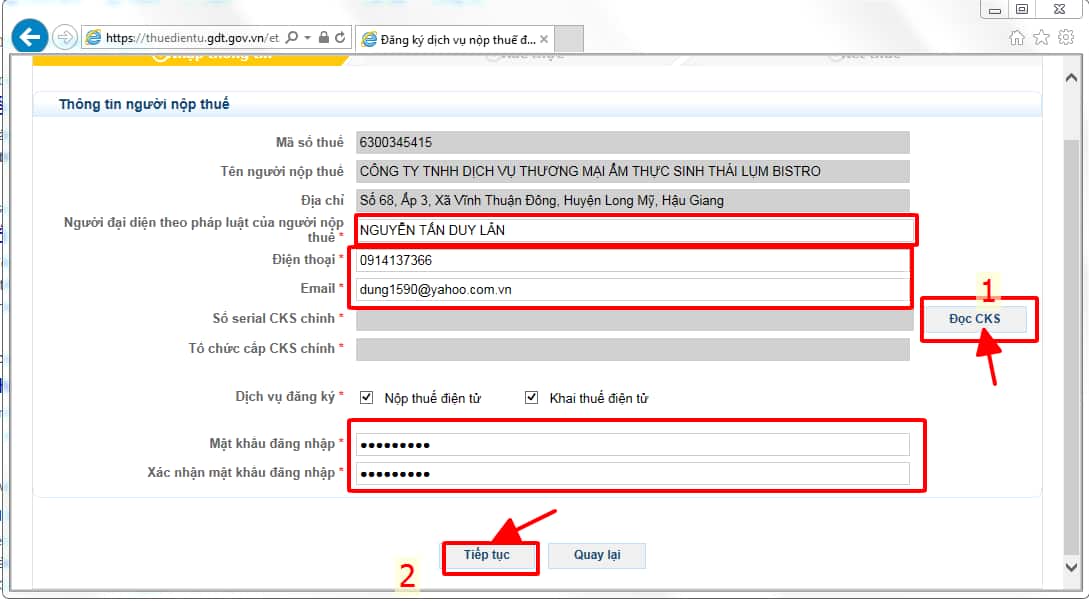
Task: Click the Tiếp tục button
Action: (x=488, y=555)
